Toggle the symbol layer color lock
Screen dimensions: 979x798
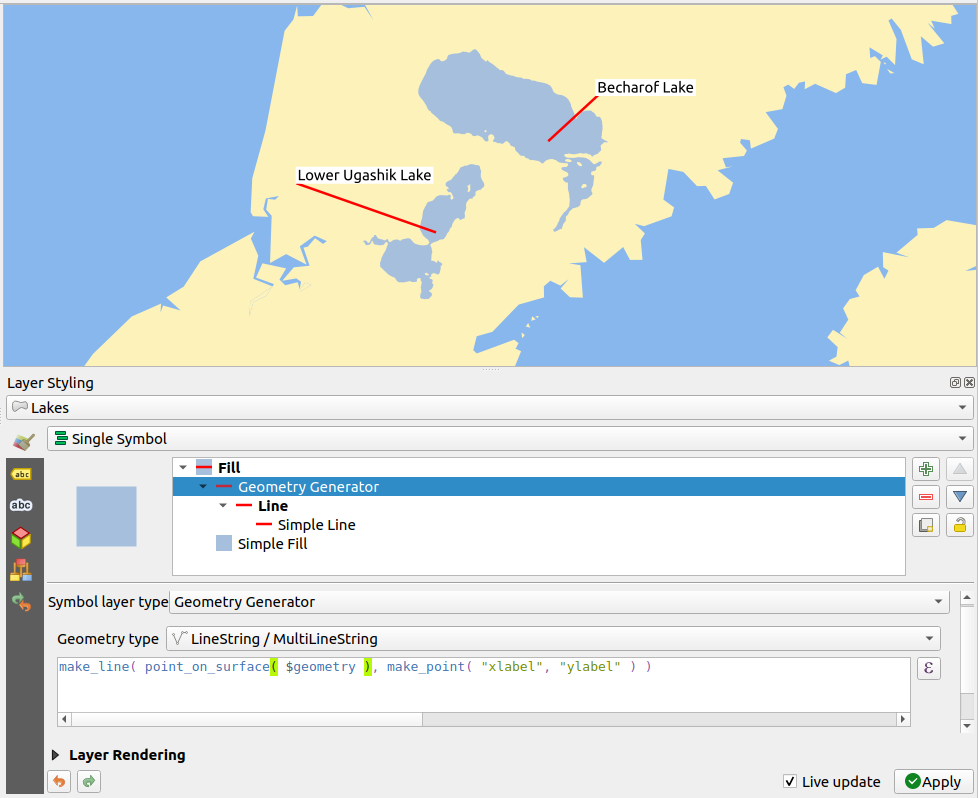coord(959,525)
